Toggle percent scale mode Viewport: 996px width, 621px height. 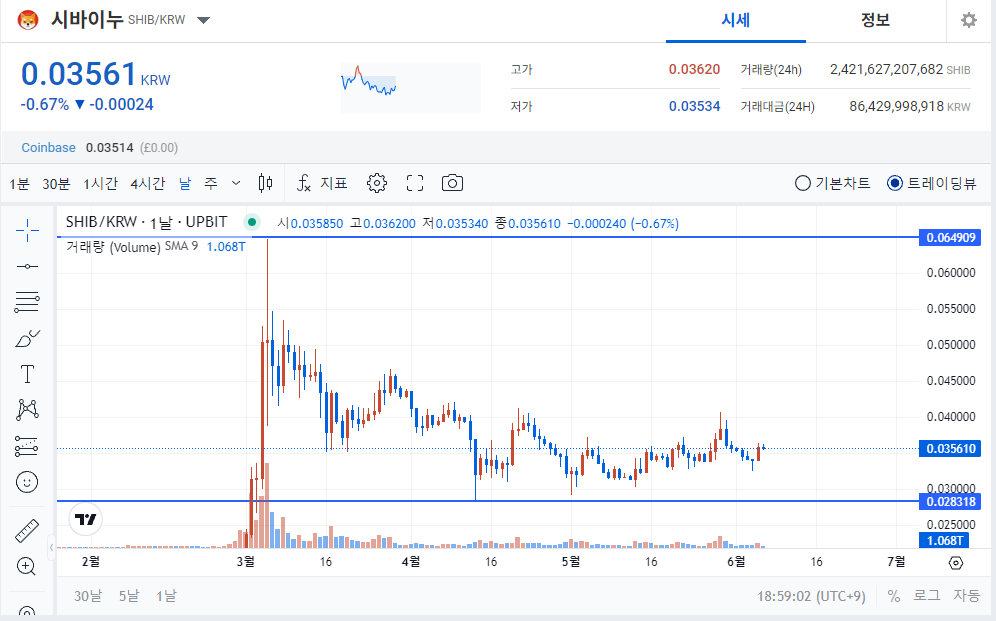pyautogui.click(x=894, y=596)
